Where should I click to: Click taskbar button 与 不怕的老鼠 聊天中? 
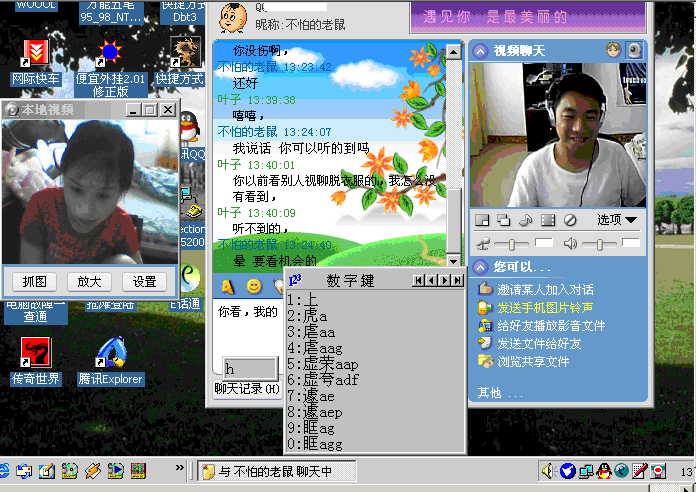pos(277,471)
